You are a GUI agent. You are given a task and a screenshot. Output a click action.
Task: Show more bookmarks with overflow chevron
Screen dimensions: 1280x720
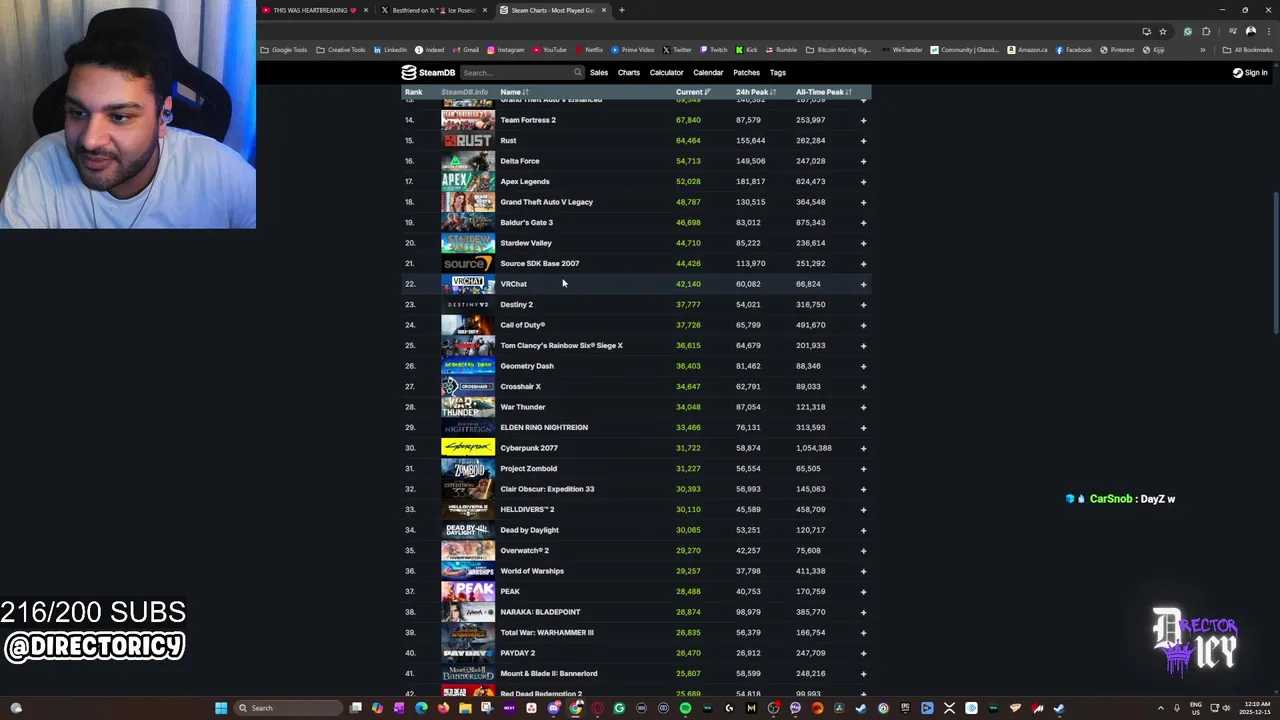click(x=1203, y=50)
